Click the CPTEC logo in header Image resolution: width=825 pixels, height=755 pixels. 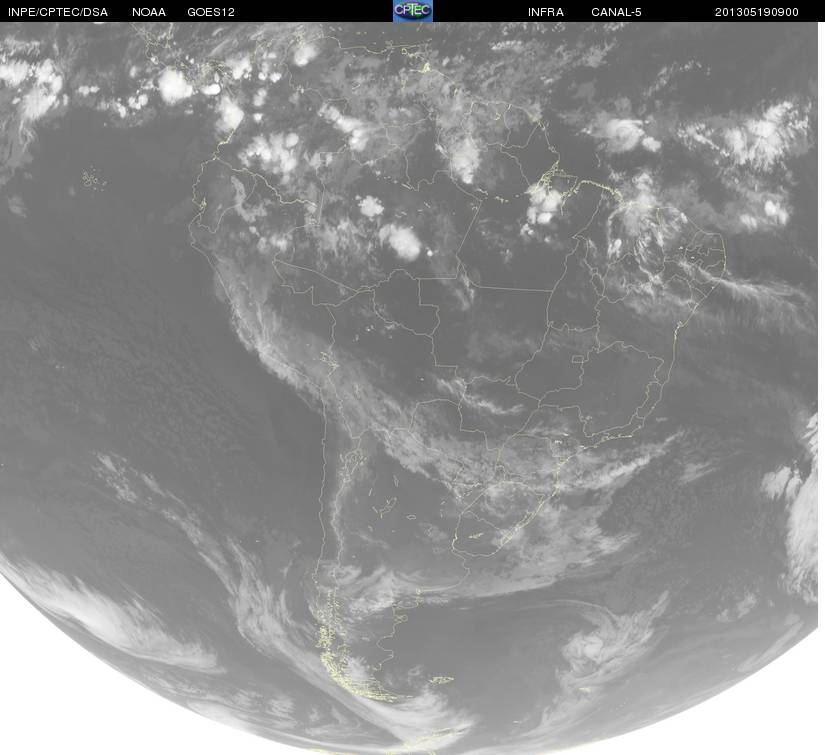point(413,11)
